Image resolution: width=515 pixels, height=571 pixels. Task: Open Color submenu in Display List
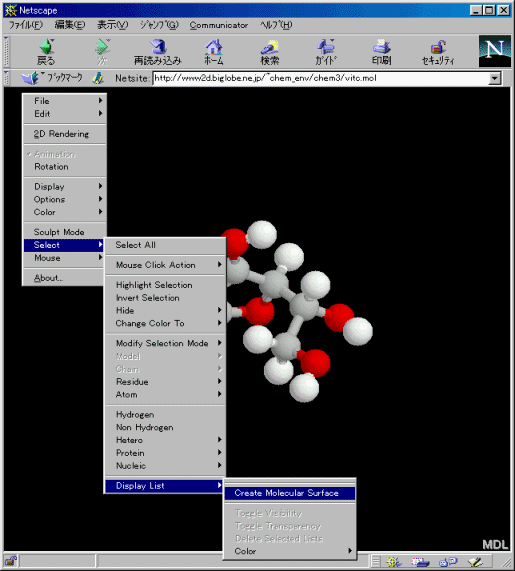tap(290, 551)
